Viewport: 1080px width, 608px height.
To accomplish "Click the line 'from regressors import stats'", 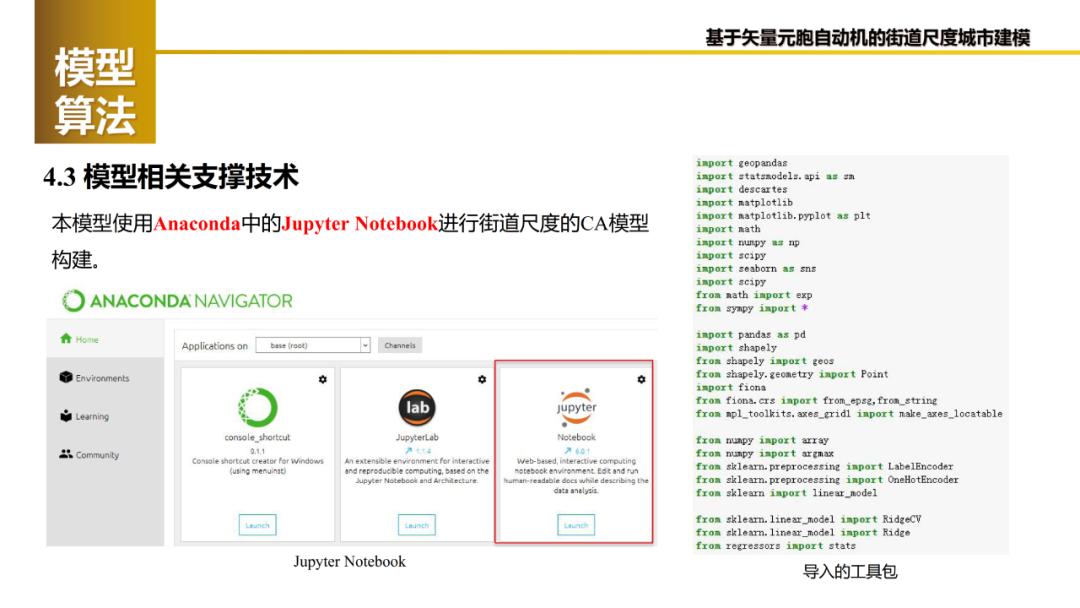I will pyautogui.click(x=776, y=546).
